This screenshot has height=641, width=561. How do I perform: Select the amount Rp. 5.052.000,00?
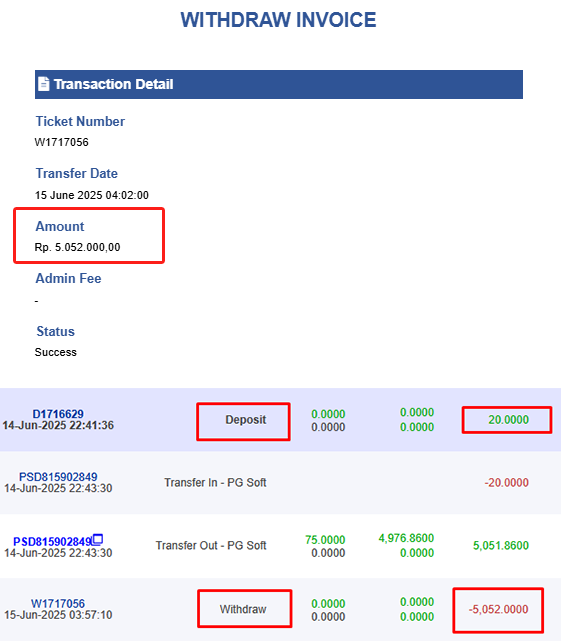[77, 247]
